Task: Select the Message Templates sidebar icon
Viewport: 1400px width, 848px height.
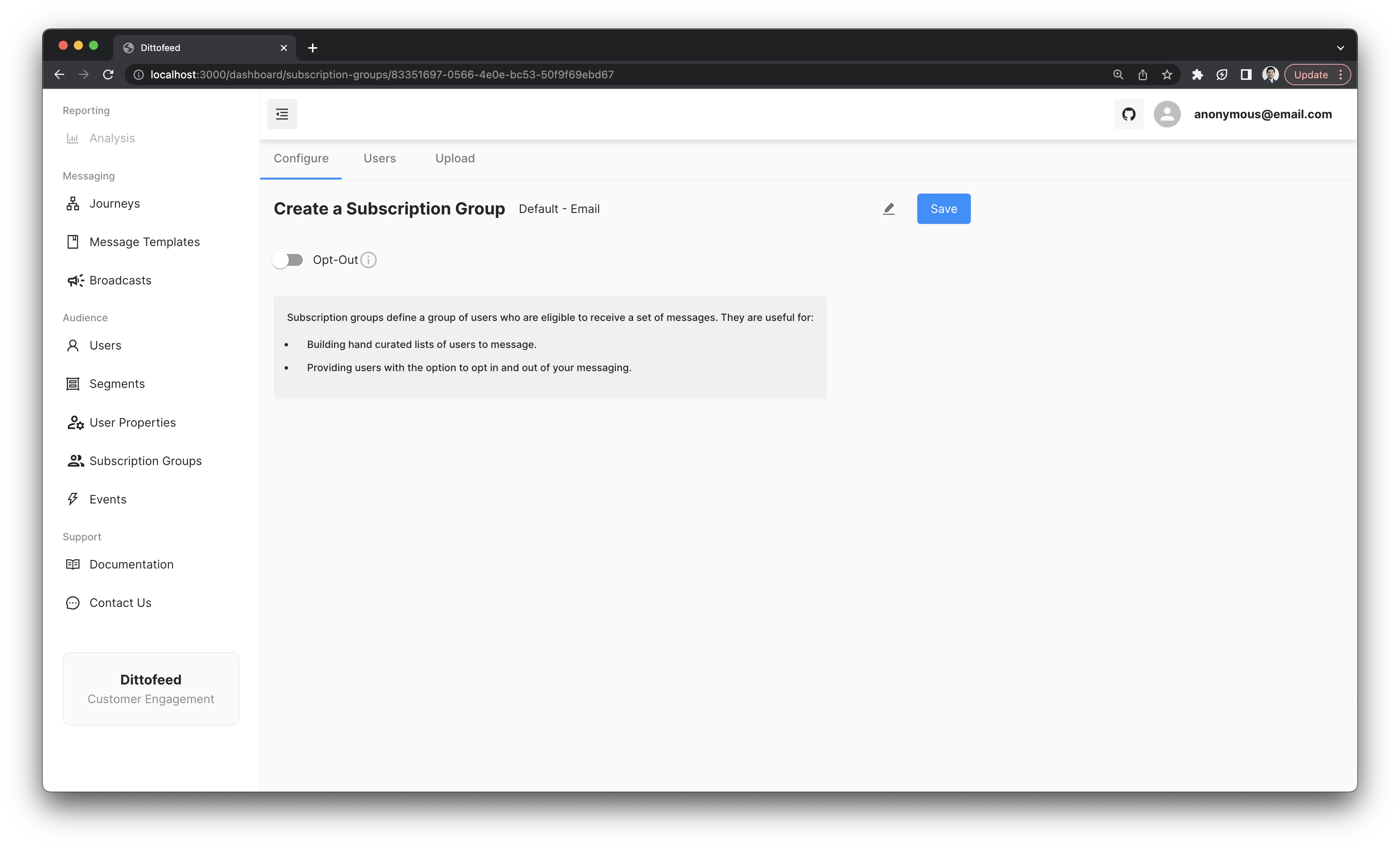Action: pyautogui.click(x=73, y=241)
